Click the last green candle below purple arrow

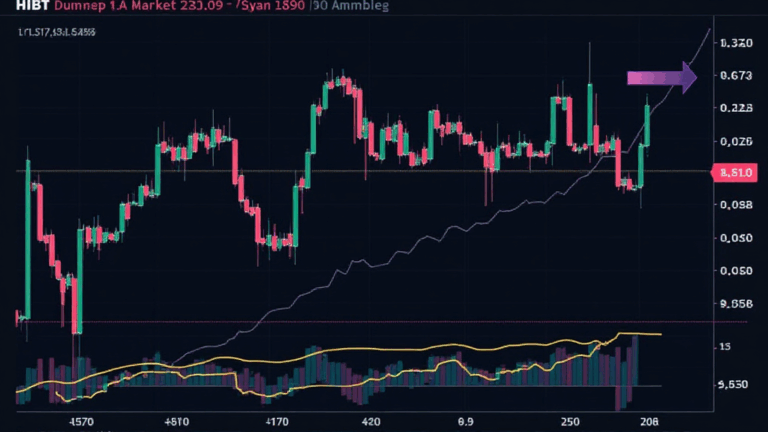coord(648,125)
